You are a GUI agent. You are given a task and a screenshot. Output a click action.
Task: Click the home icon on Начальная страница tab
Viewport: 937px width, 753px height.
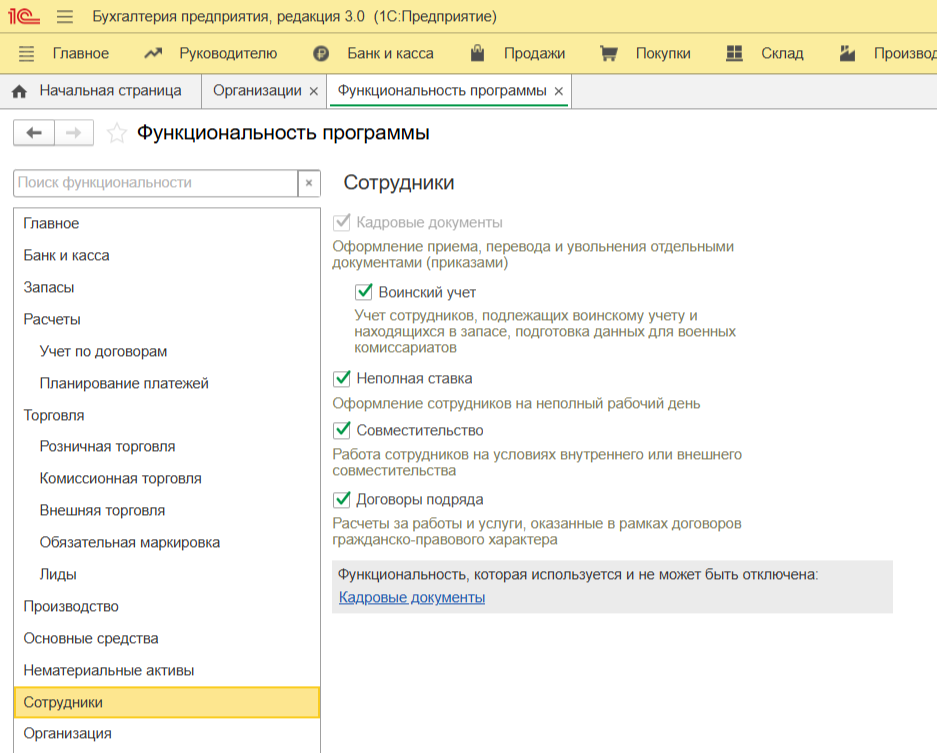[19, 91]
